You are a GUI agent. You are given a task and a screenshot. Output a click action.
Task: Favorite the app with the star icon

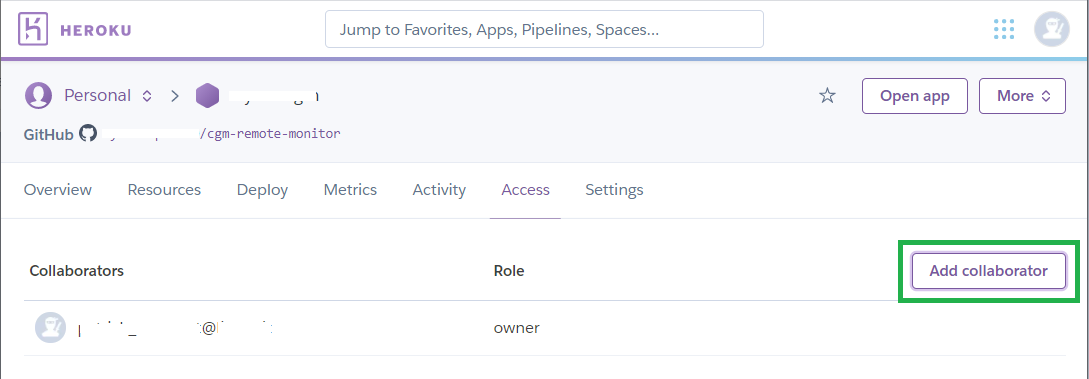coord(826,96)
